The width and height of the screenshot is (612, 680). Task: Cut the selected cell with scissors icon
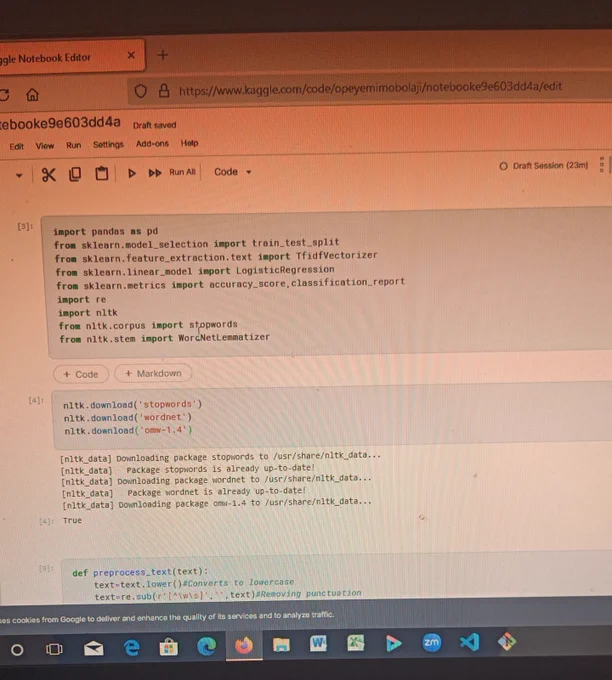click(x=49, y=175)
